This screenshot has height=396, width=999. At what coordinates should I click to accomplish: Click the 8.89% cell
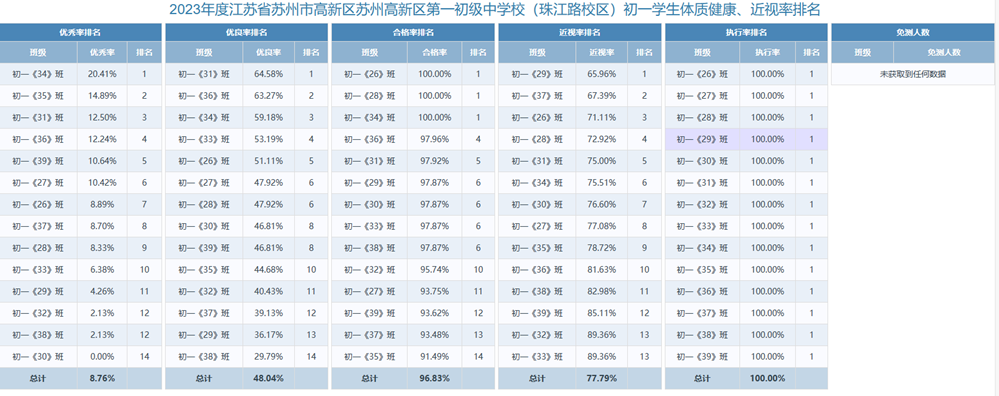point(102,204)
